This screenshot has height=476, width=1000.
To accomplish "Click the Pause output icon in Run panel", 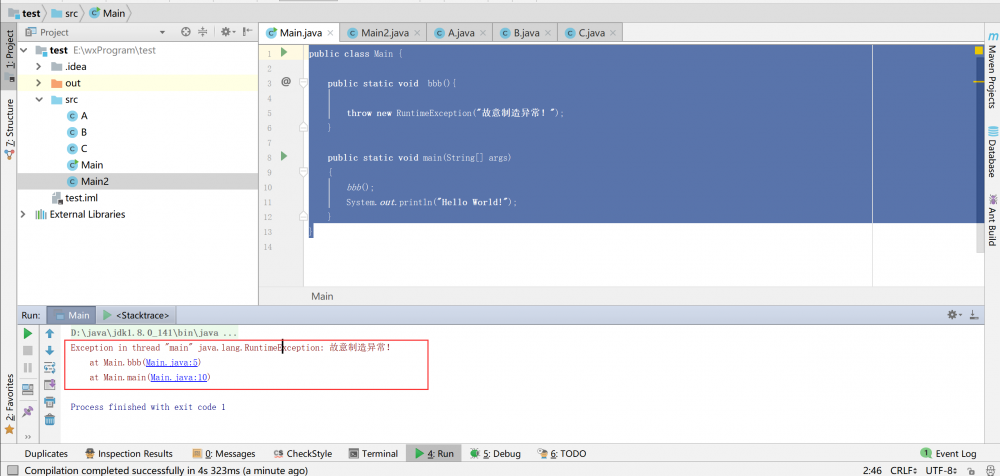I will click(x=27, y=368).
